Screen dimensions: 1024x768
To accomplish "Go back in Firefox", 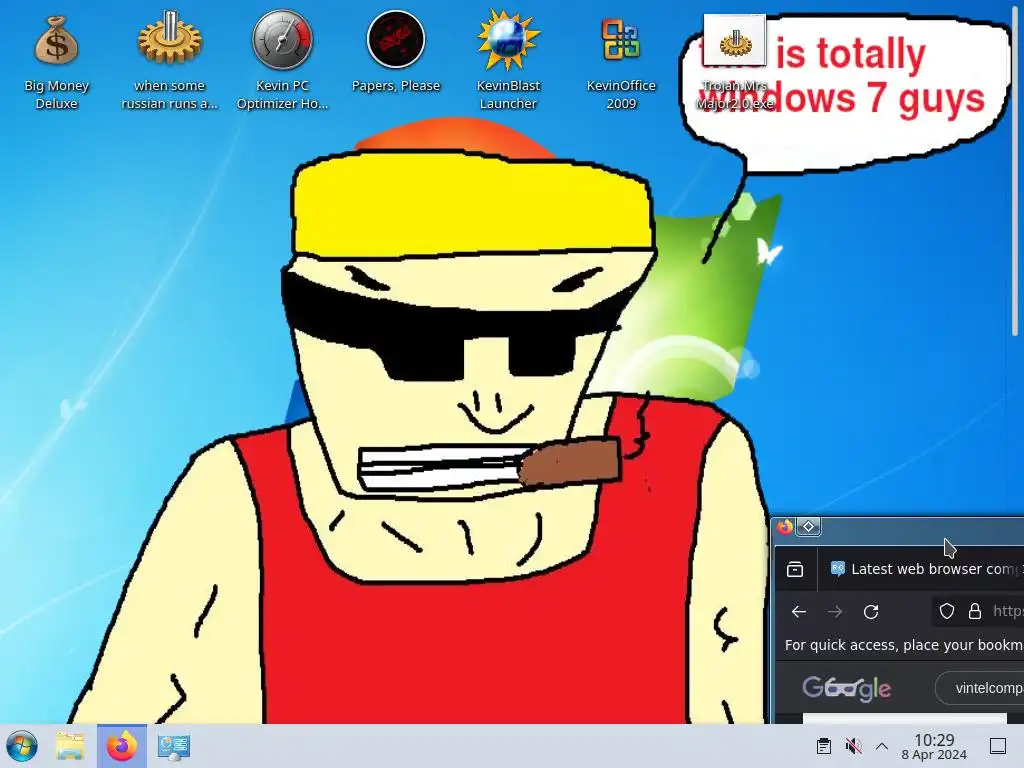I will click(x=798, y=612).
